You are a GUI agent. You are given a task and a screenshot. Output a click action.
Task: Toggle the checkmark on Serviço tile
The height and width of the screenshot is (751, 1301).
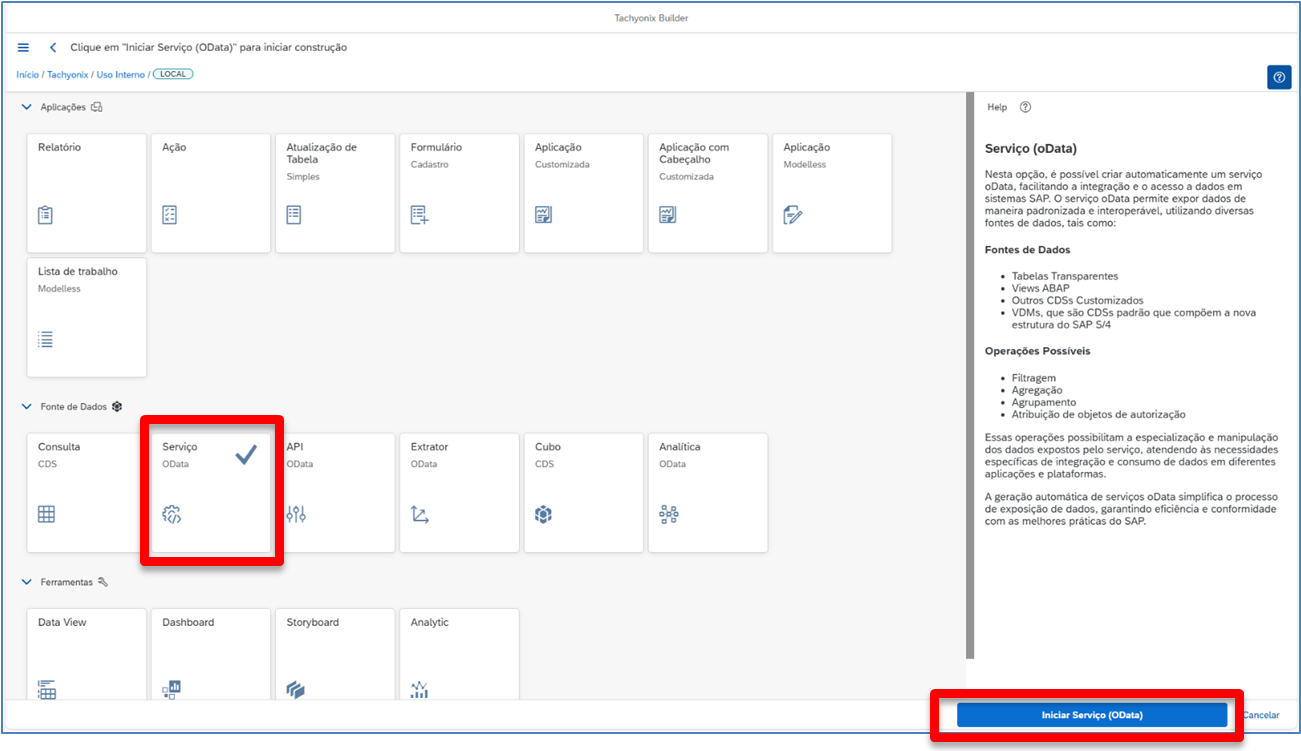click(x=246, y=455)
